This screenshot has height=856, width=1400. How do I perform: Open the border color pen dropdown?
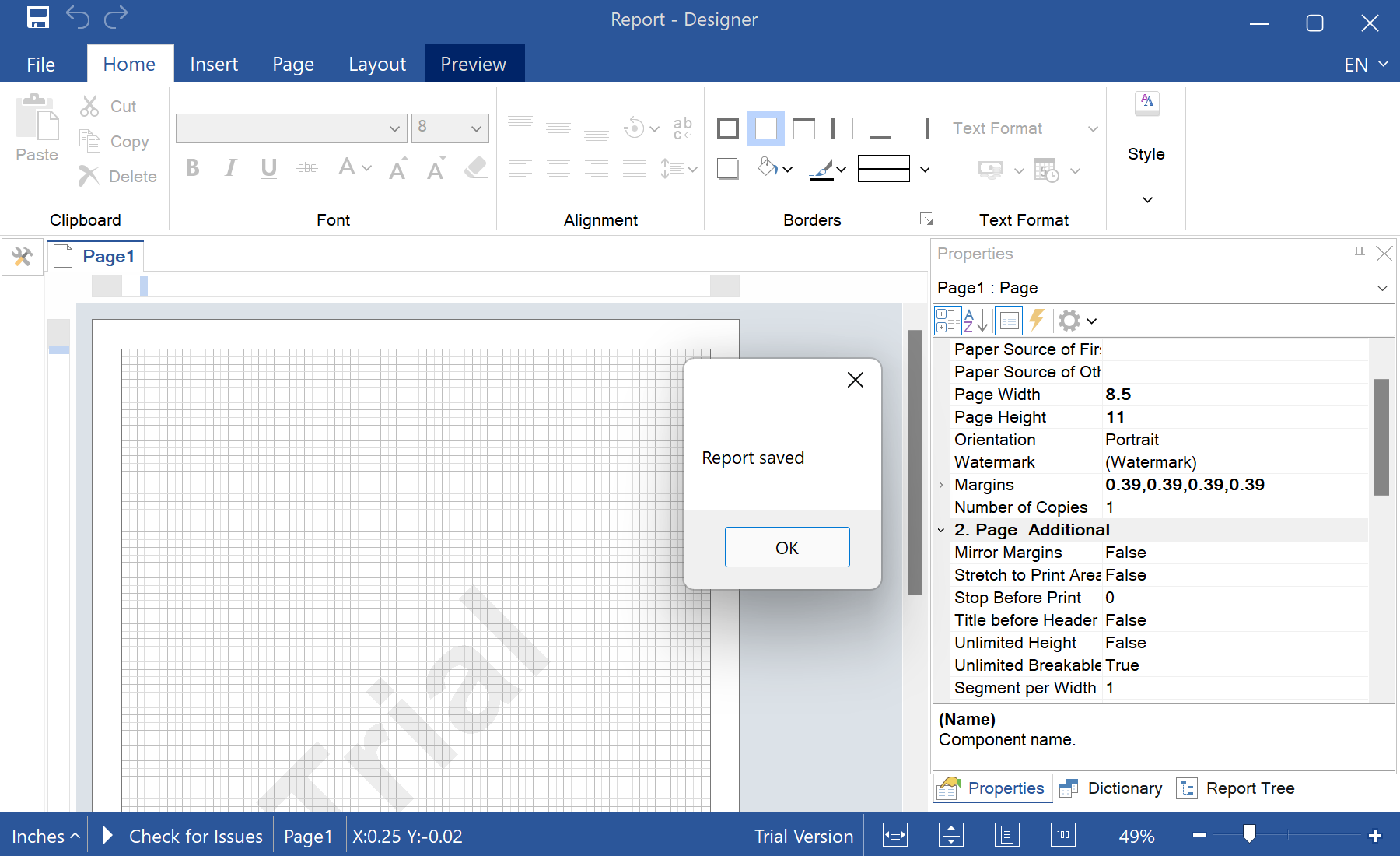coord(842,169)
